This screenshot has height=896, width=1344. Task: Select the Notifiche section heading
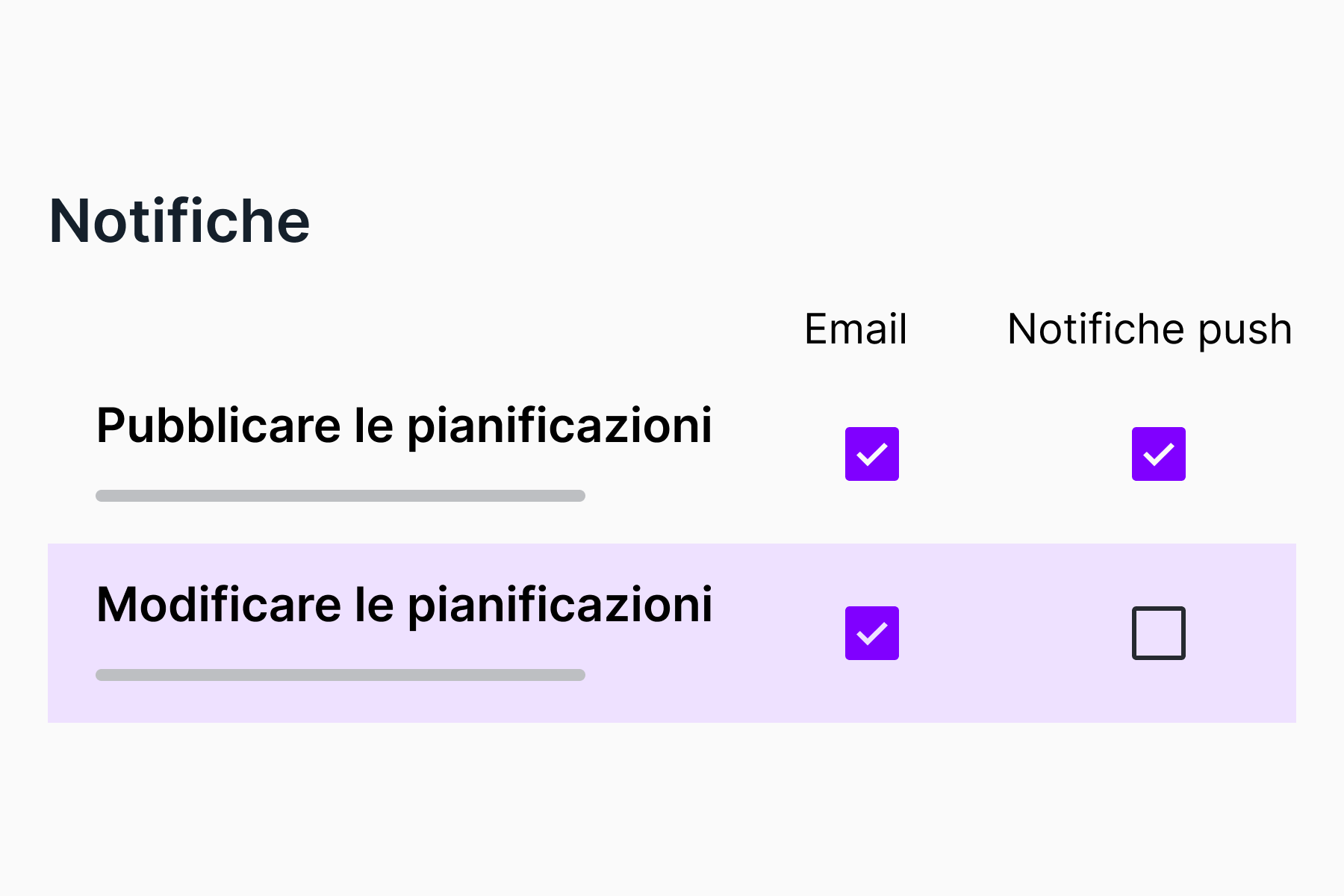pos(179,221)
